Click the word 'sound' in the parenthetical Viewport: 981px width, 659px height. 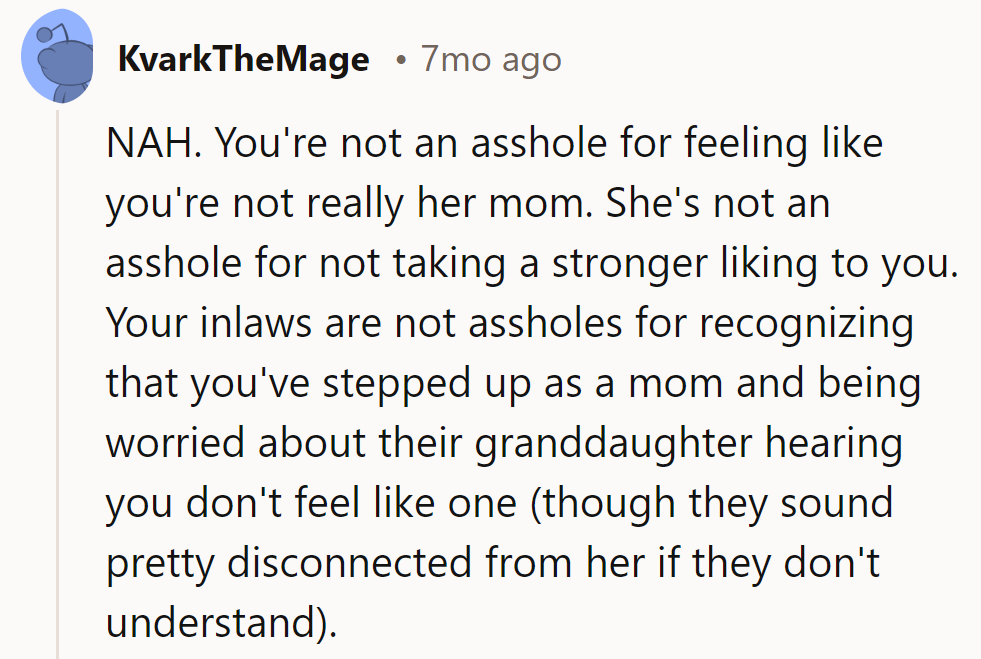pyautogui.click(x=838, y=504)
